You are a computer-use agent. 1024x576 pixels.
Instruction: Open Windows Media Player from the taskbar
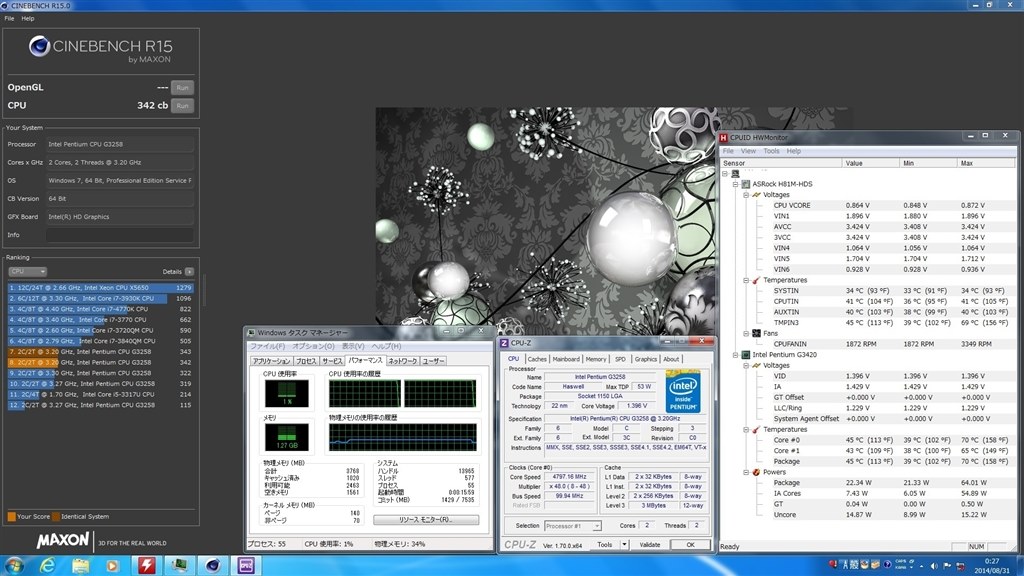[x=114, y=565]
